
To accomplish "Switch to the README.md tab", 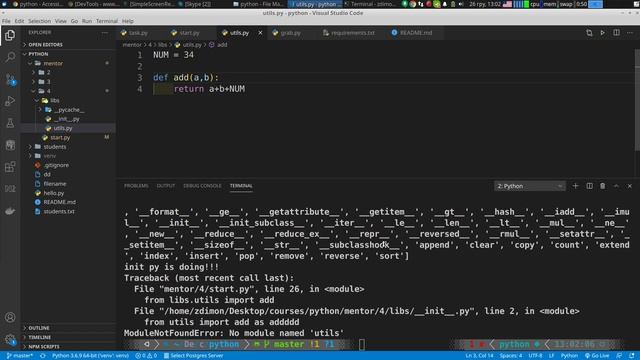I will coord(416,33).
